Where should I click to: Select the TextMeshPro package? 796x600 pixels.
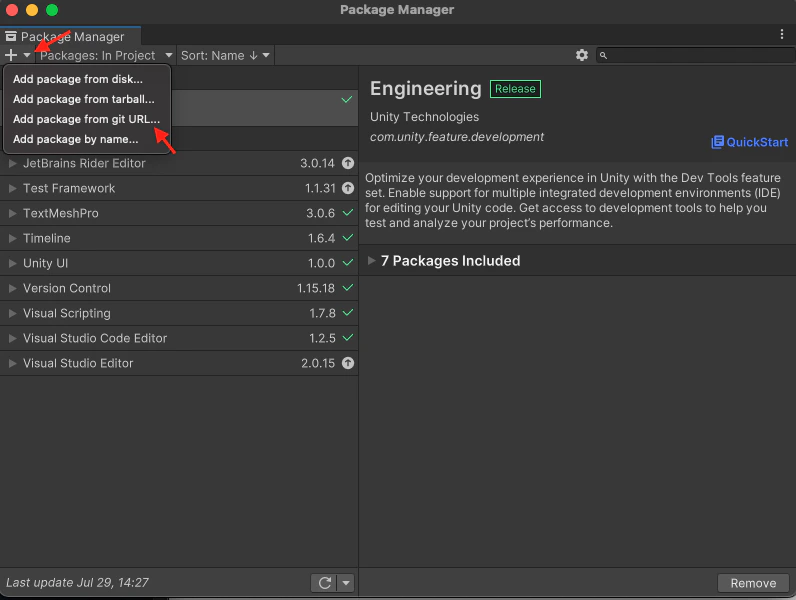[179, 213]
